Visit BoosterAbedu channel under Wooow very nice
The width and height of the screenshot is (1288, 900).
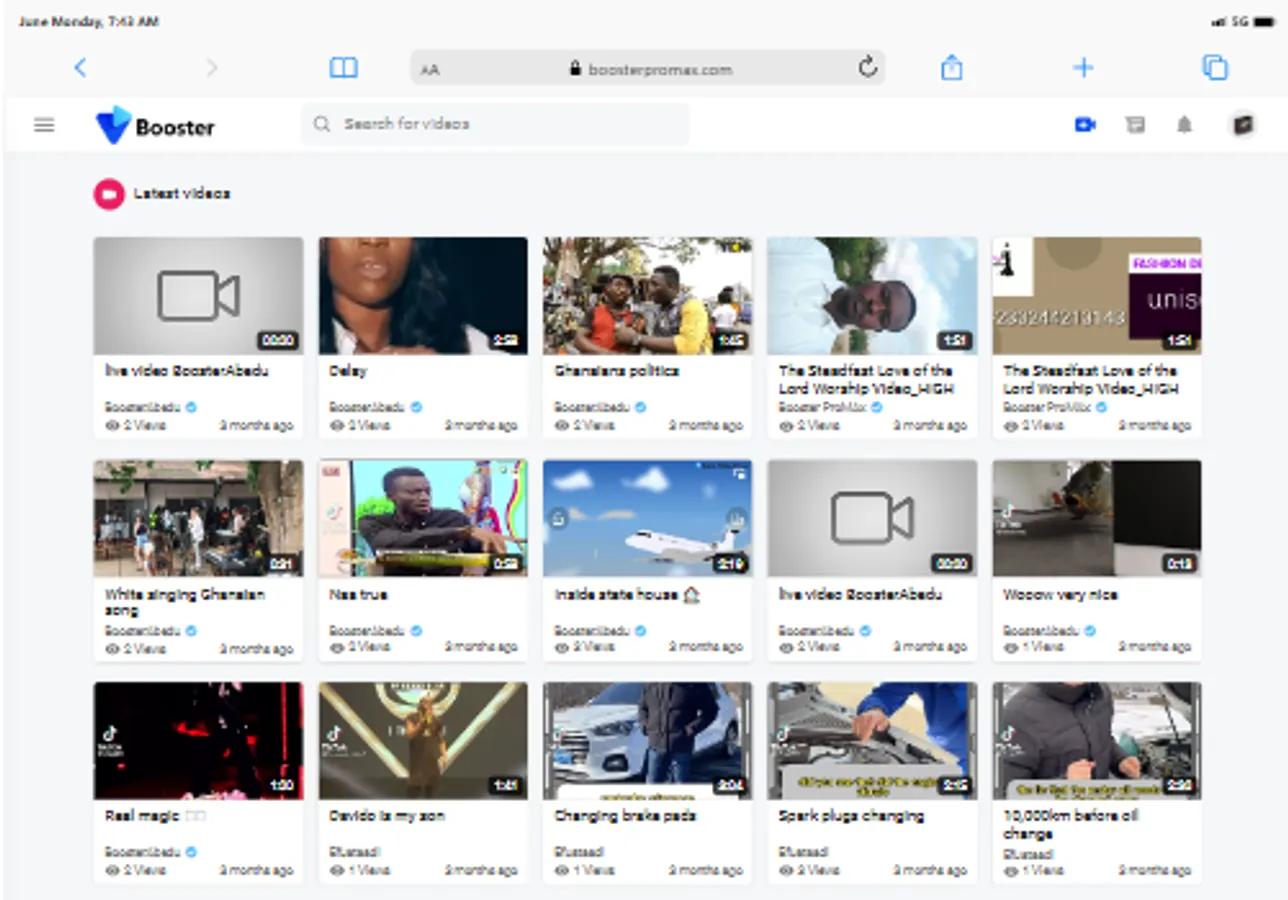coord(1041,631)
